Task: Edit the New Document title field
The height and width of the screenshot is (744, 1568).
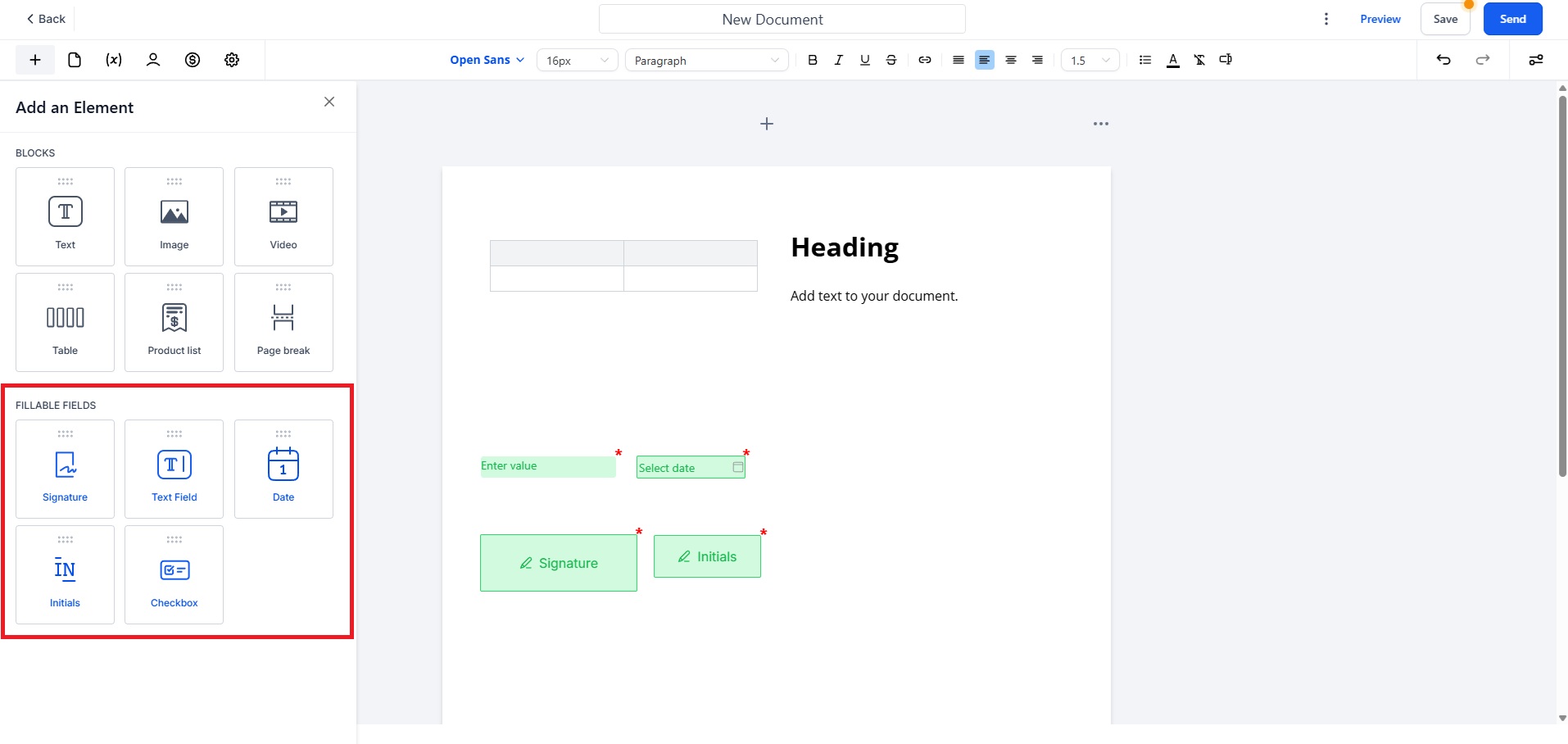Action: pyautogui.click(x=782, y=19)
